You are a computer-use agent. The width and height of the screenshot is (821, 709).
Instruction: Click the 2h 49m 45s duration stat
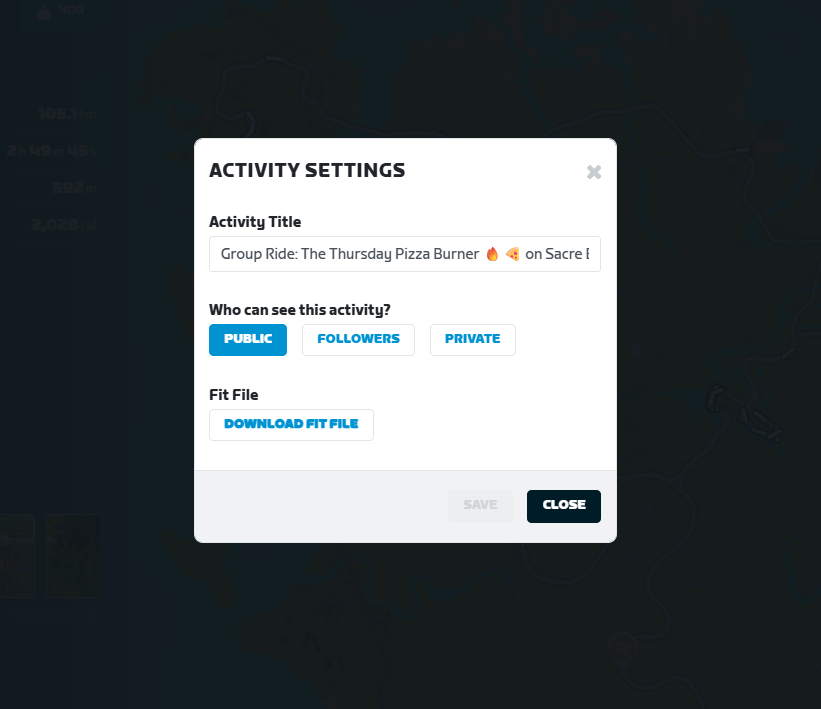[52, 151]
